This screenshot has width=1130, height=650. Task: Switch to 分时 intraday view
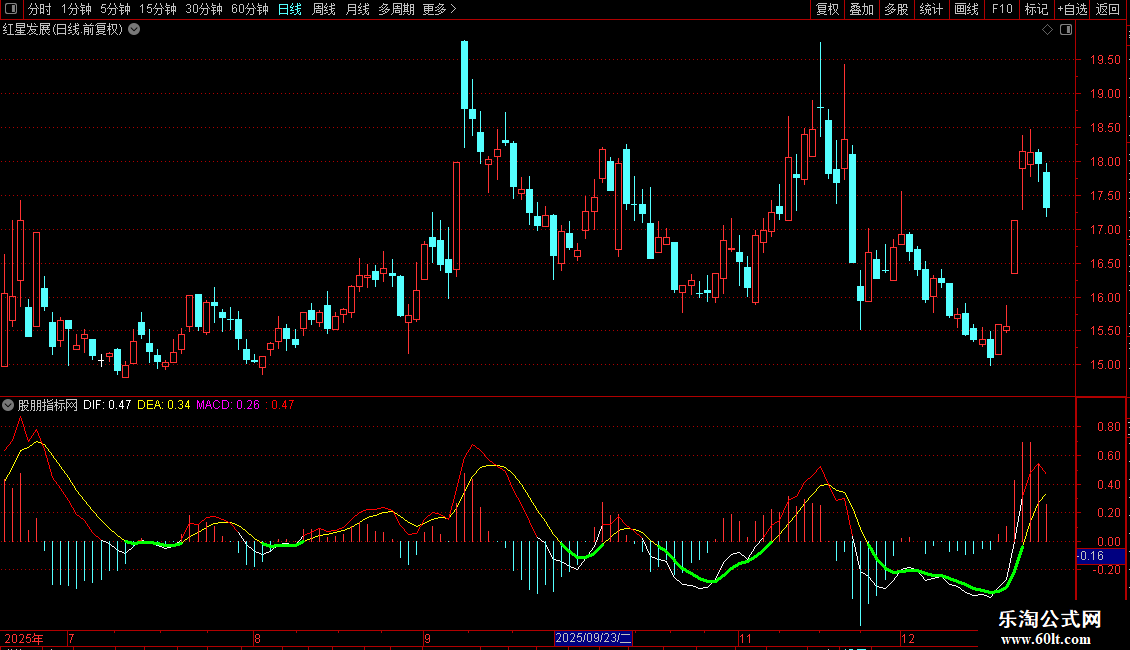point(40,9)
